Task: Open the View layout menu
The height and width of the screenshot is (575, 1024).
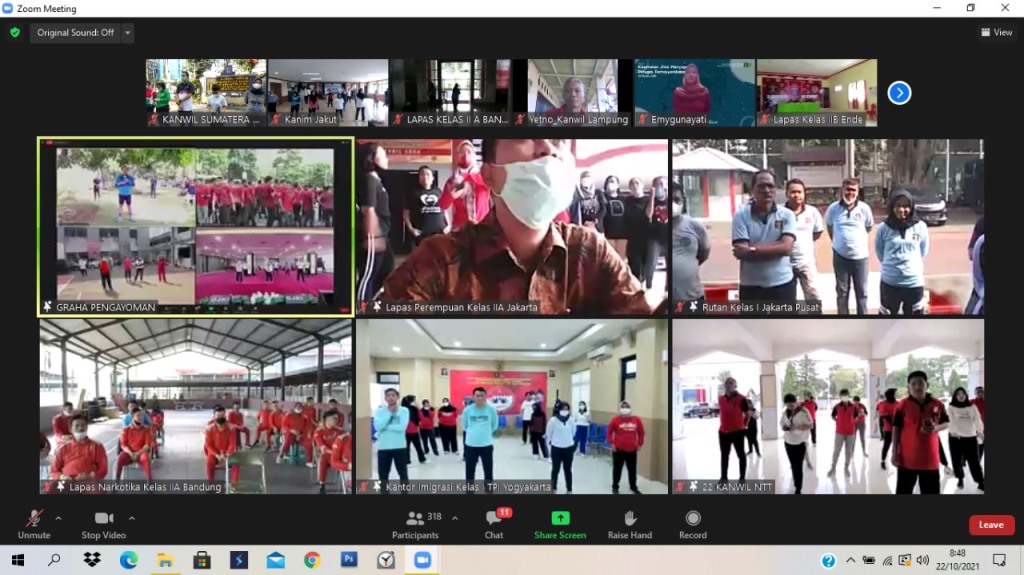Action: pos(996,33)
